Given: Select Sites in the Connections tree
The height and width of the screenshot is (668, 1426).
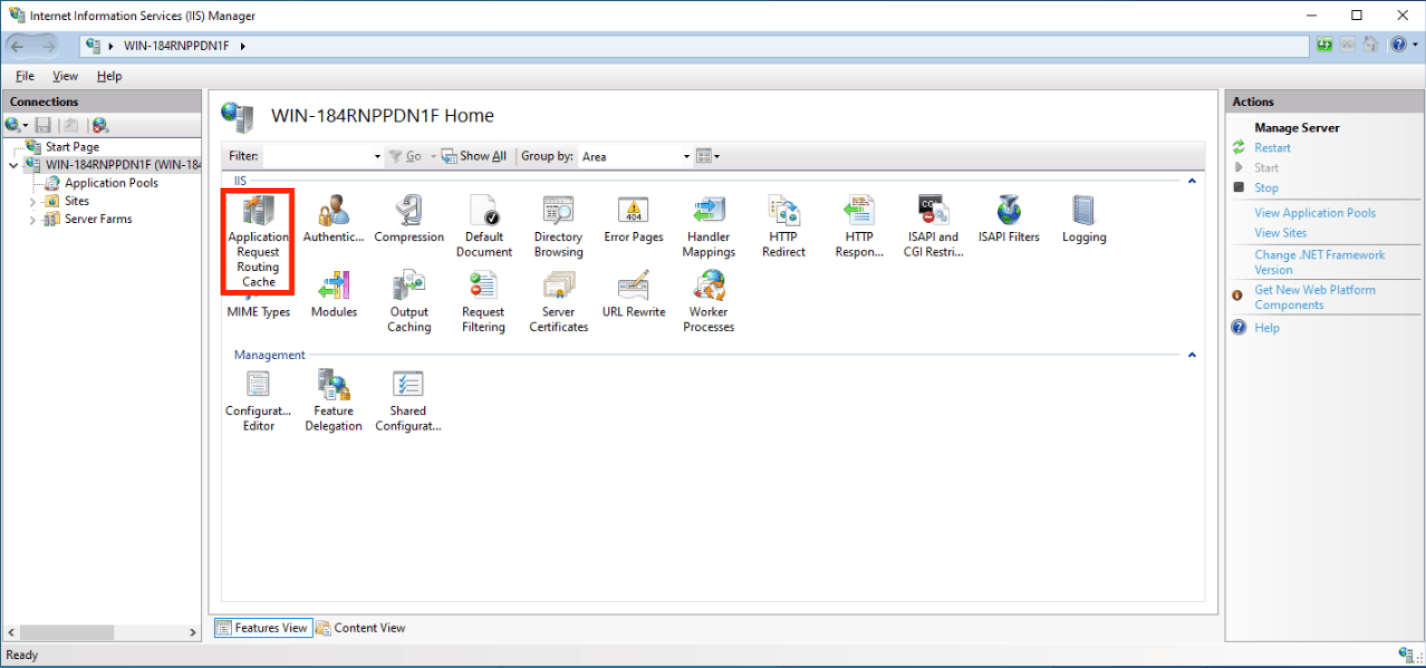Looking at the screenshot, I should (x=77, y=201).
